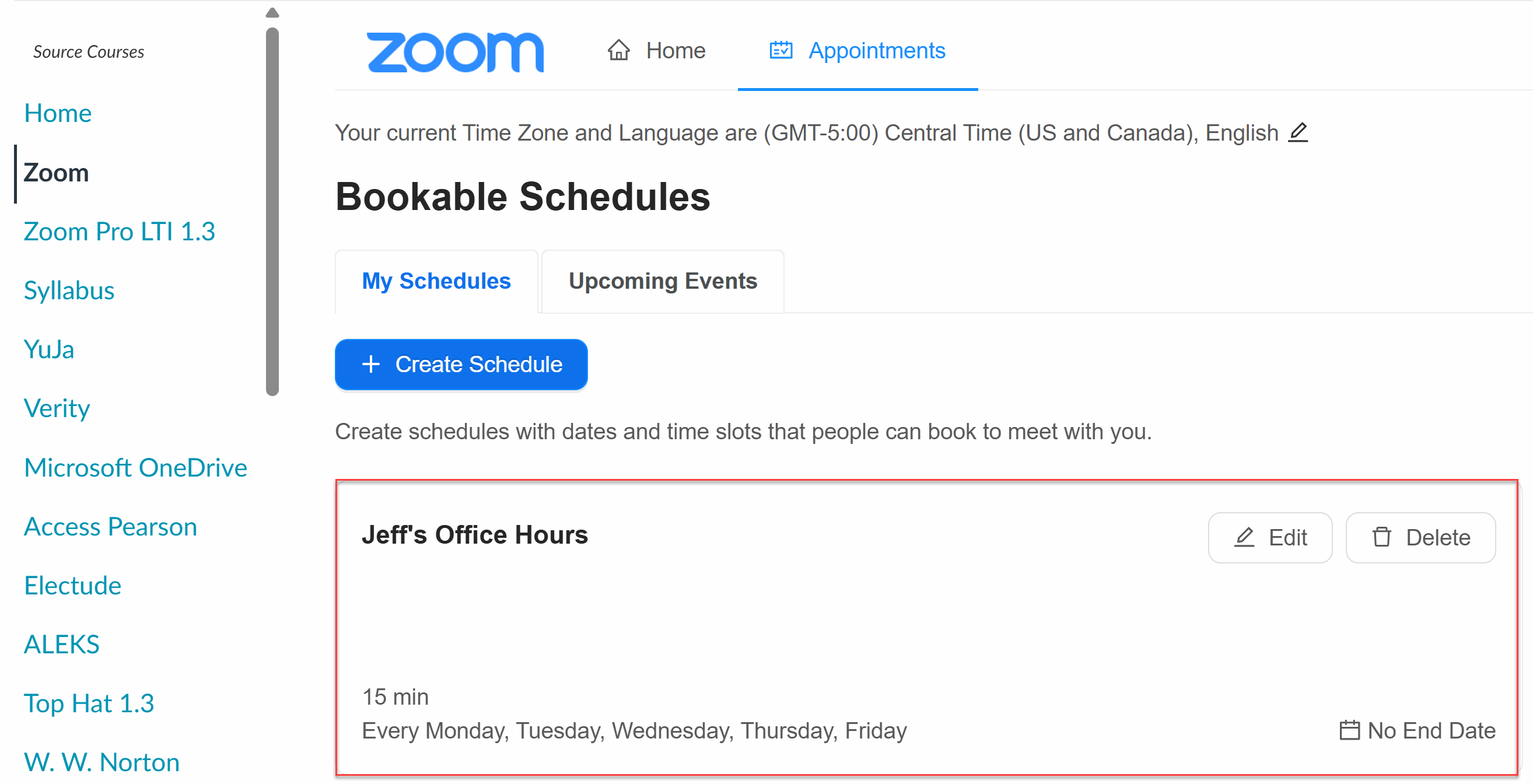Image resolution: width=1533 pixels, height=784 pixels.
Task: Click the plus icon on Create Schedule
Action: pyautogui.click(x=370, y=365)
